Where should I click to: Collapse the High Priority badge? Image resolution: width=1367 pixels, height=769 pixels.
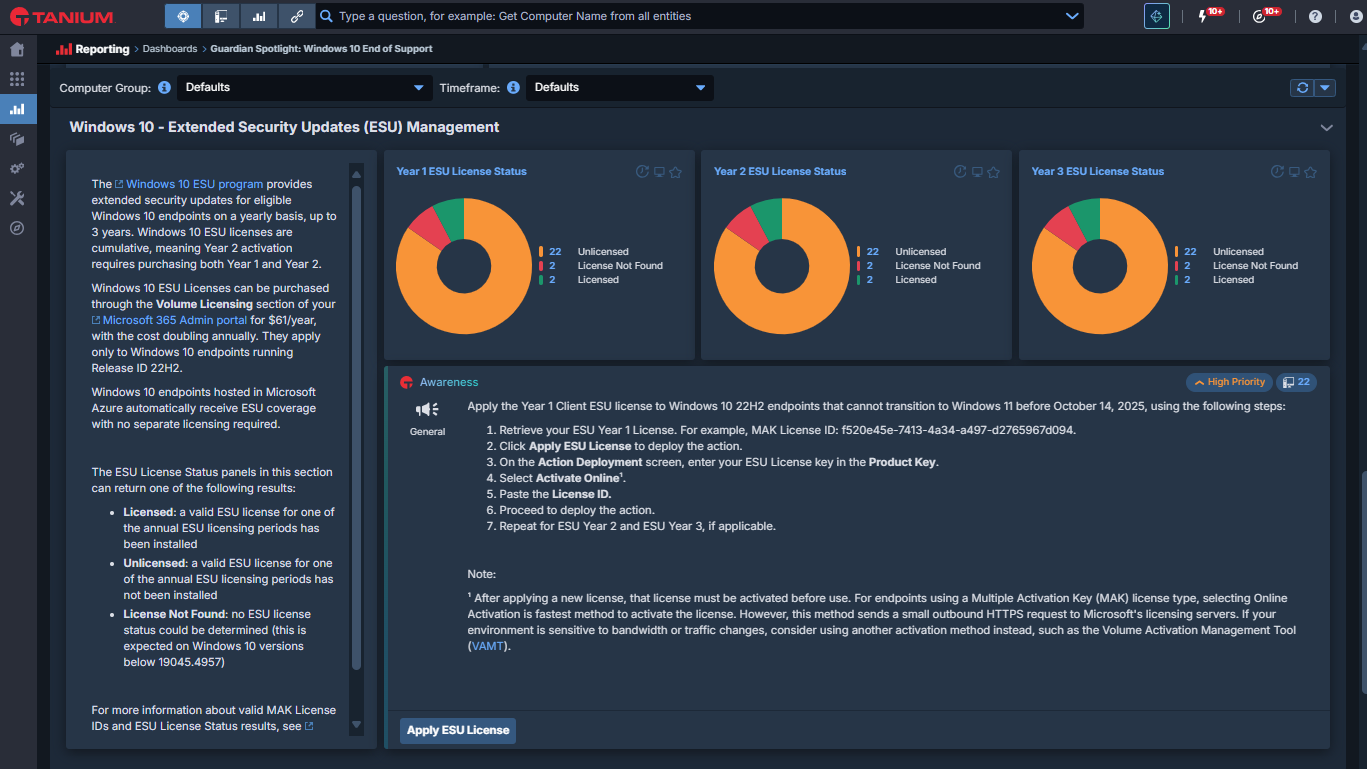tap(1229, 382)
